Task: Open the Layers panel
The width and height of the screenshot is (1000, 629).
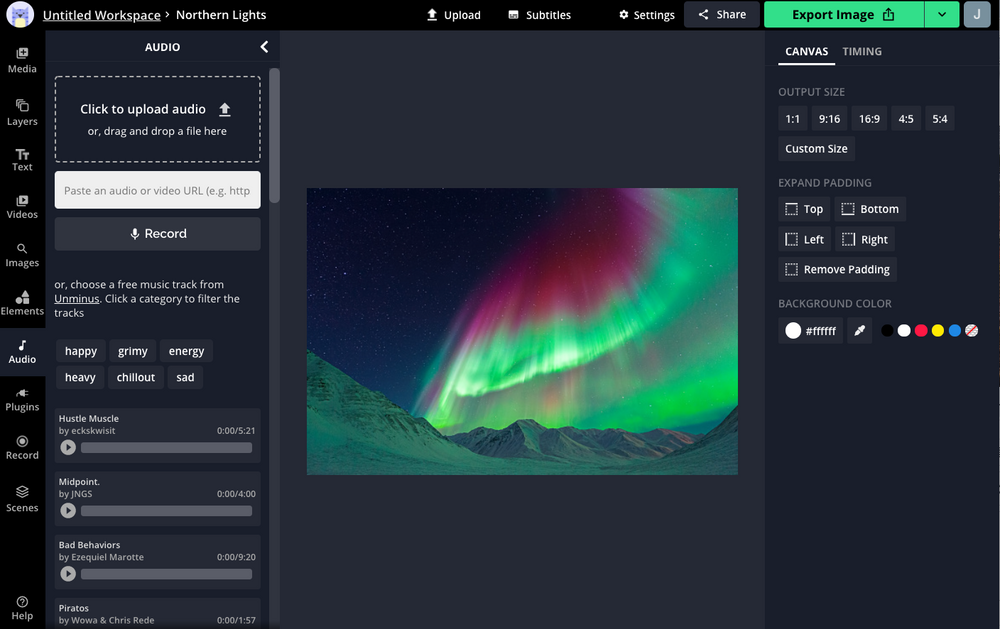Action: [x=22, y=112]
